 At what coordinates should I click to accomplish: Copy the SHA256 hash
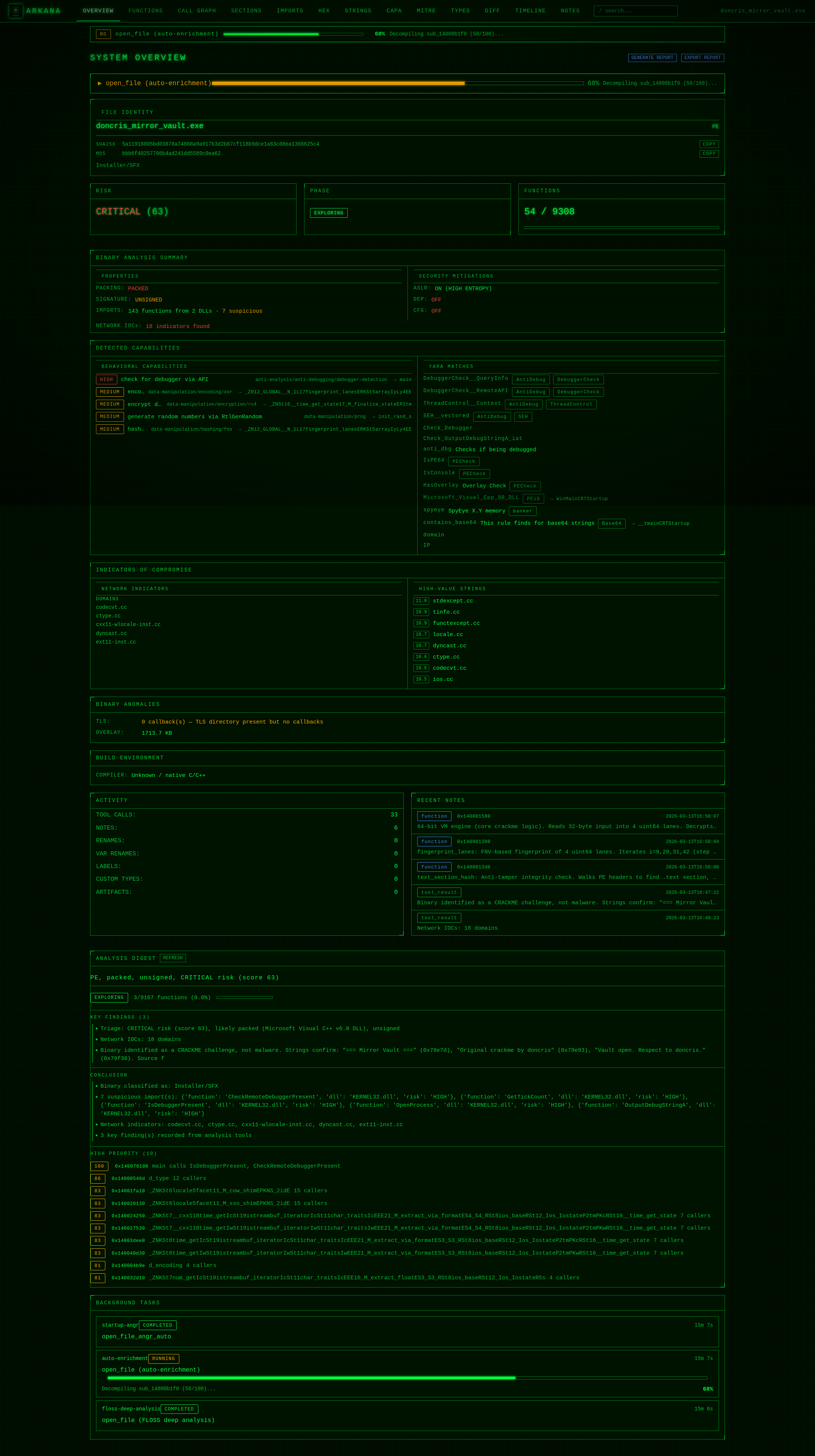click(x=709, y=144)
